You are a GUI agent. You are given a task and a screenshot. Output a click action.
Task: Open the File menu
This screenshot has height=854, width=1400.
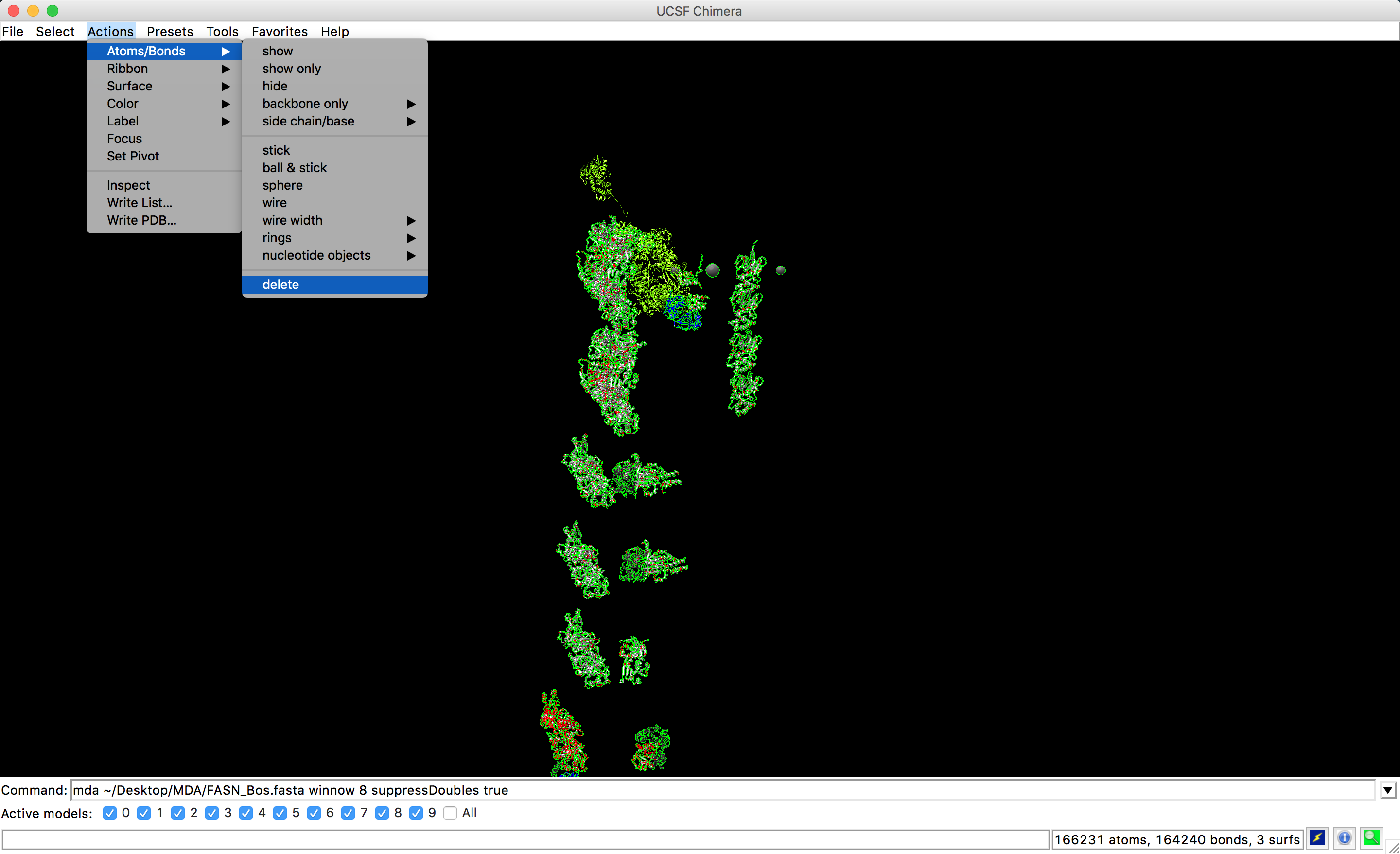click(13, 31)
